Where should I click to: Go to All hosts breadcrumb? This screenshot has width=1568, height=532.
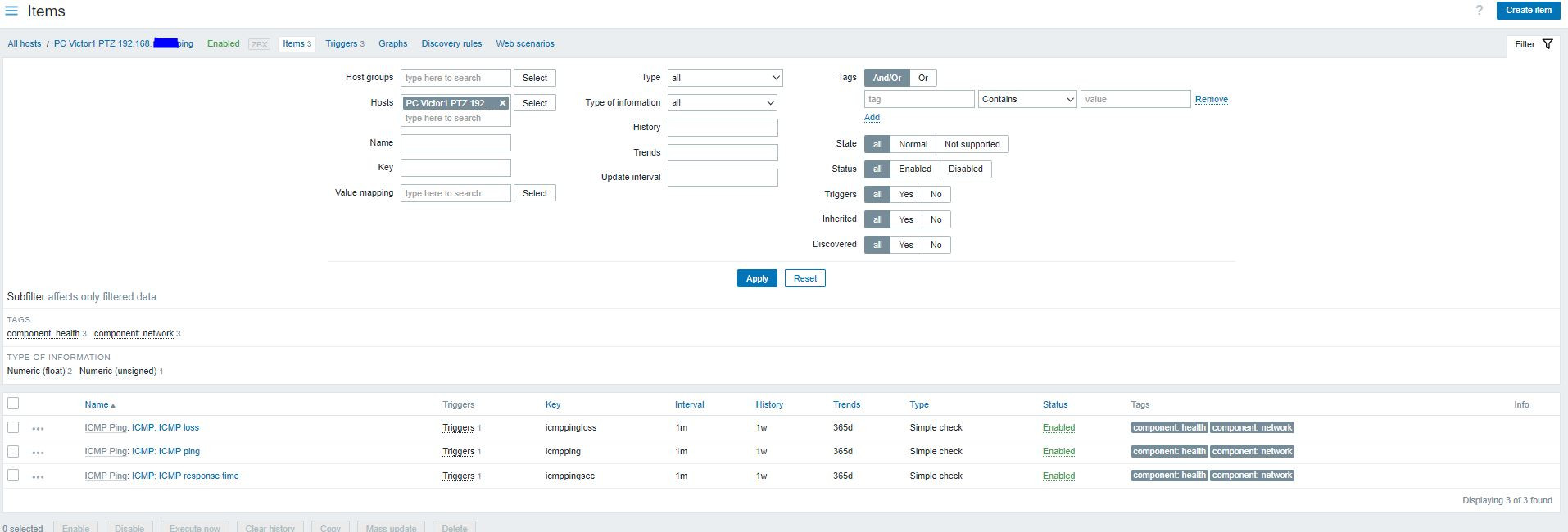click(x=25, y=44)
